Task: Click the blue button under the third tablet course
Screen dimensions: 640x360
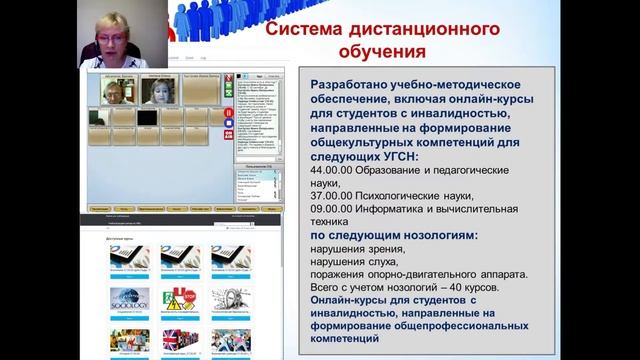Action: point(231,276)
